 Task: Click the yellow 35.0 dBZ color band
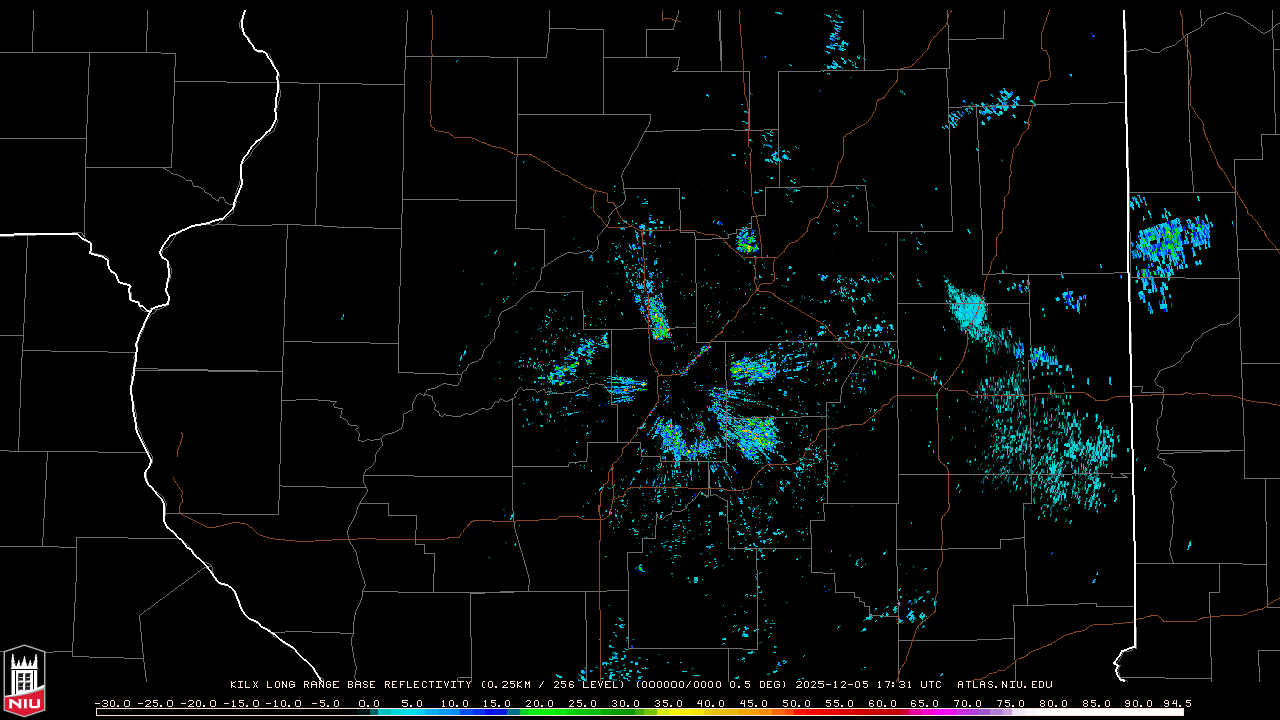pyautogui.click(x=668, y=712)
